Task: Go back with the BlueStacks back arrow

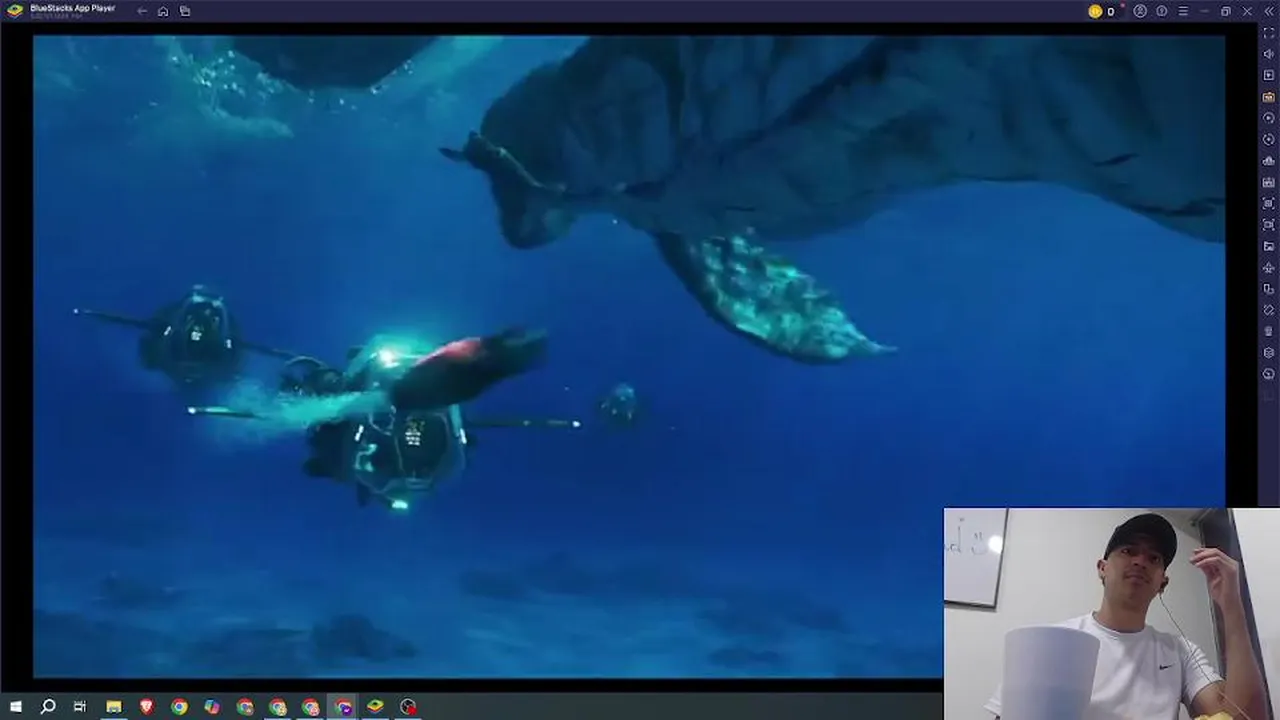Action: 142,11
